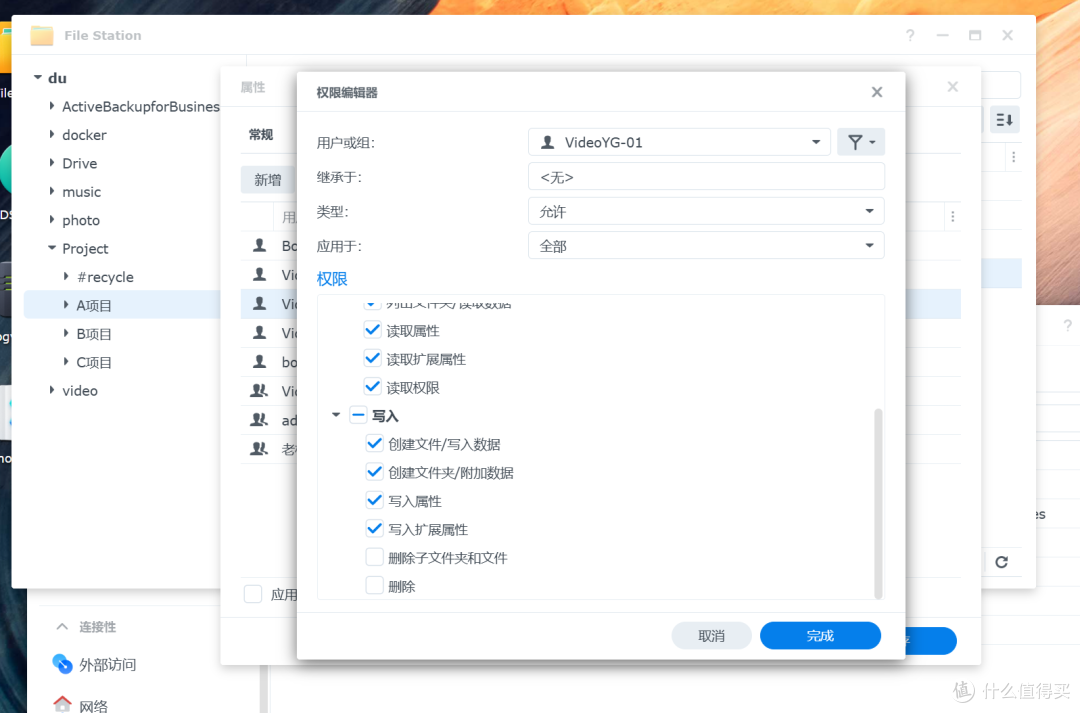This screenshot has width=1080, height=713.
Task: Open the more options dots in the File Station toolbar
Action: [1013, 157]
